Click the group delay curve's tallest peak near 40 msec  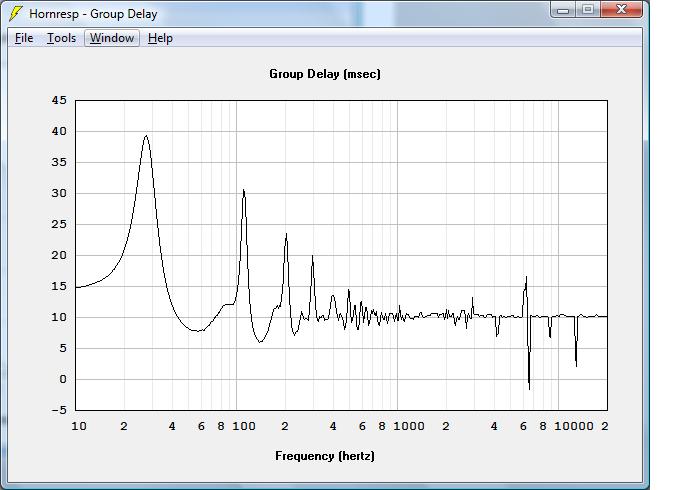coord(146,135)
